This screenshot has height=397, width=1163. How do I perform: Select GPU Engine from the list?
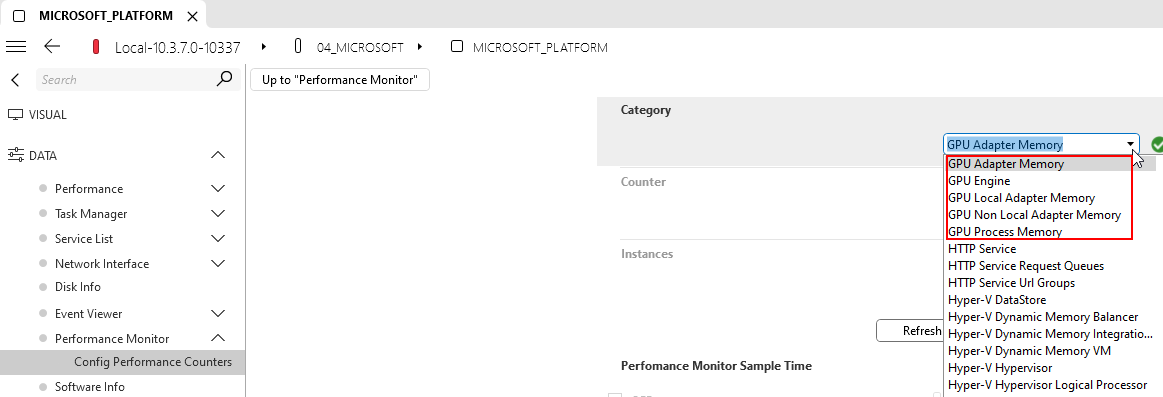click(978, 181)
